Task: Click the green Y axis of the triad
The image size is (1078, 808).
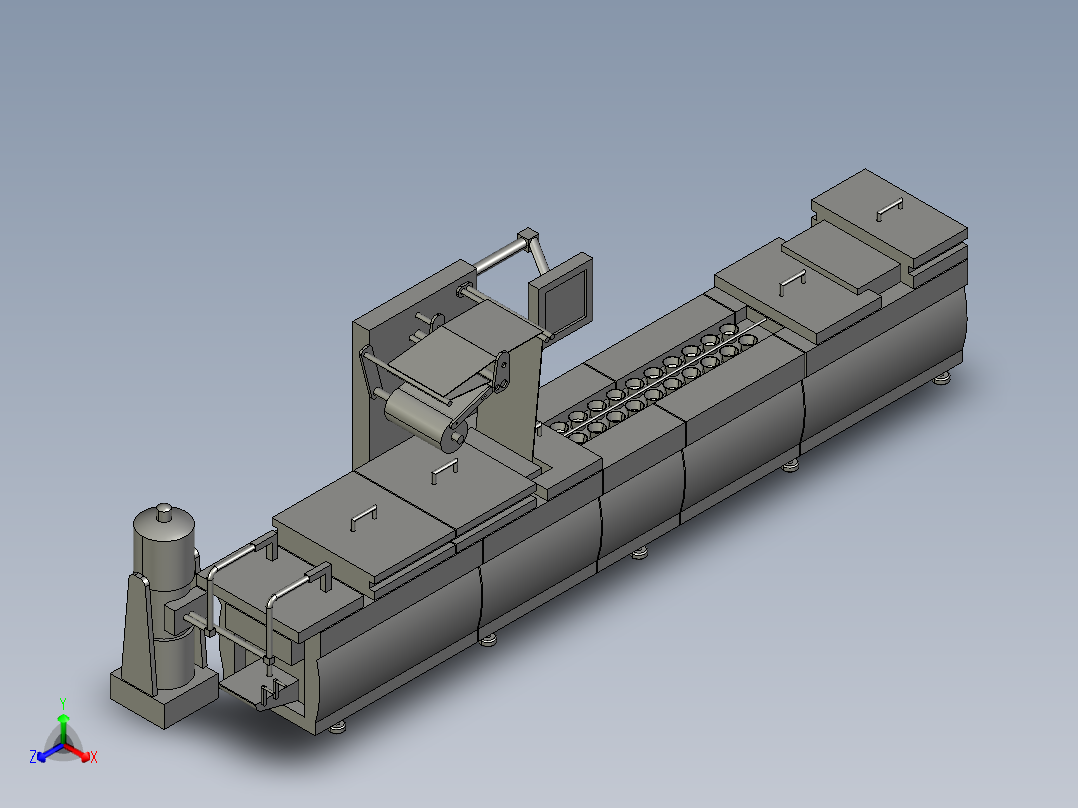Action: coord(63,728)
